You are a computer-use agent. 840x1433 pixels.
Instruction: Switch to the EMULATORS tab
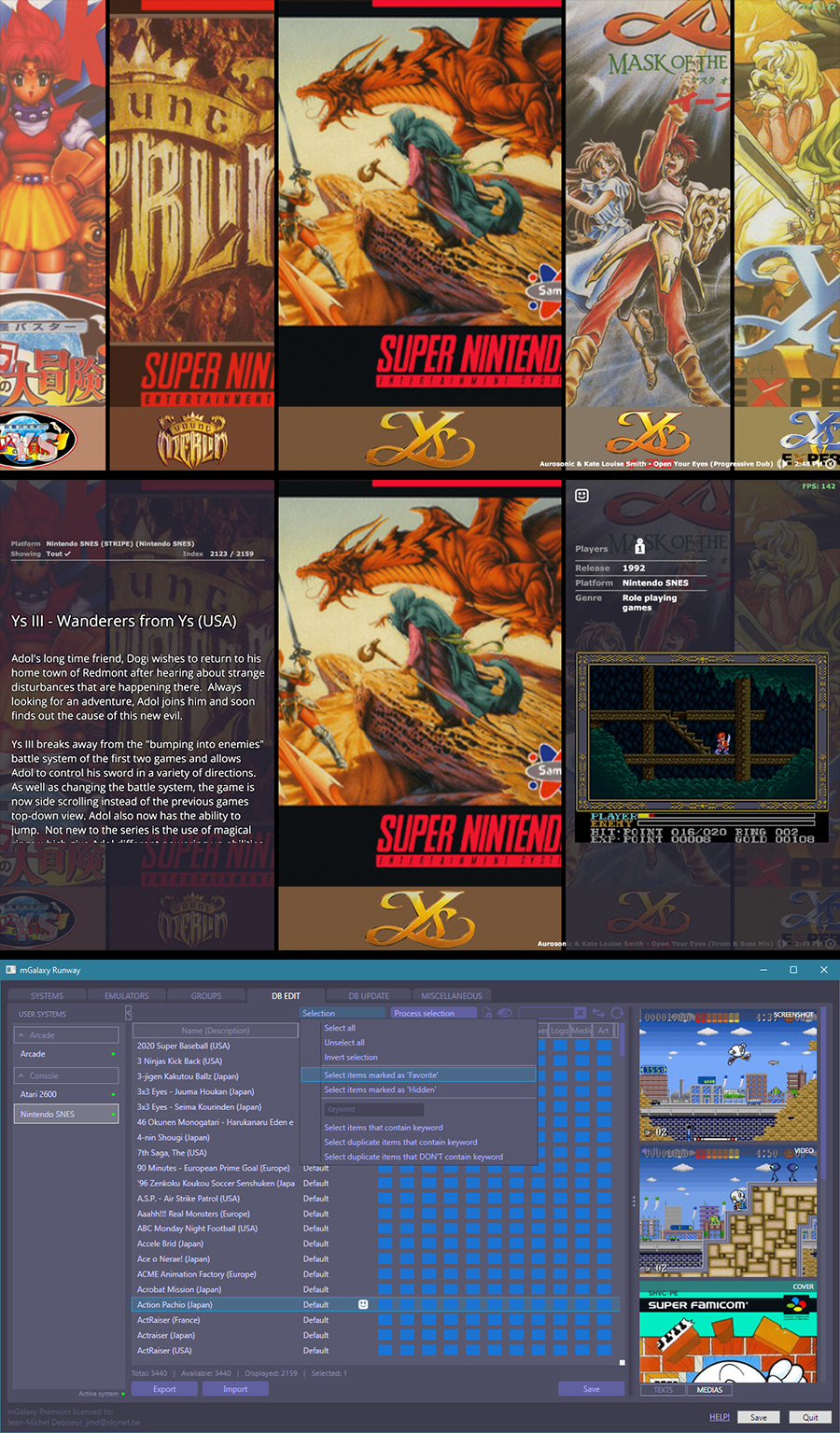point(127,996)
